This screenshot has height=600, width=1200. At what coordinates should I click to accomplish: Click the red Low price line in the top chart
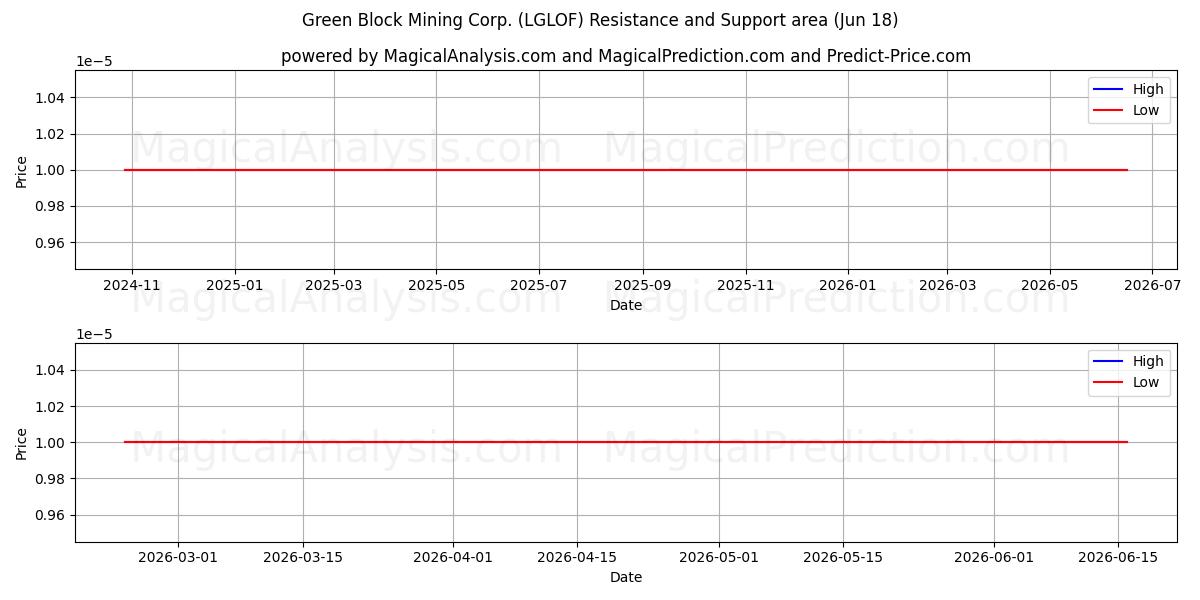pos(626,170)
